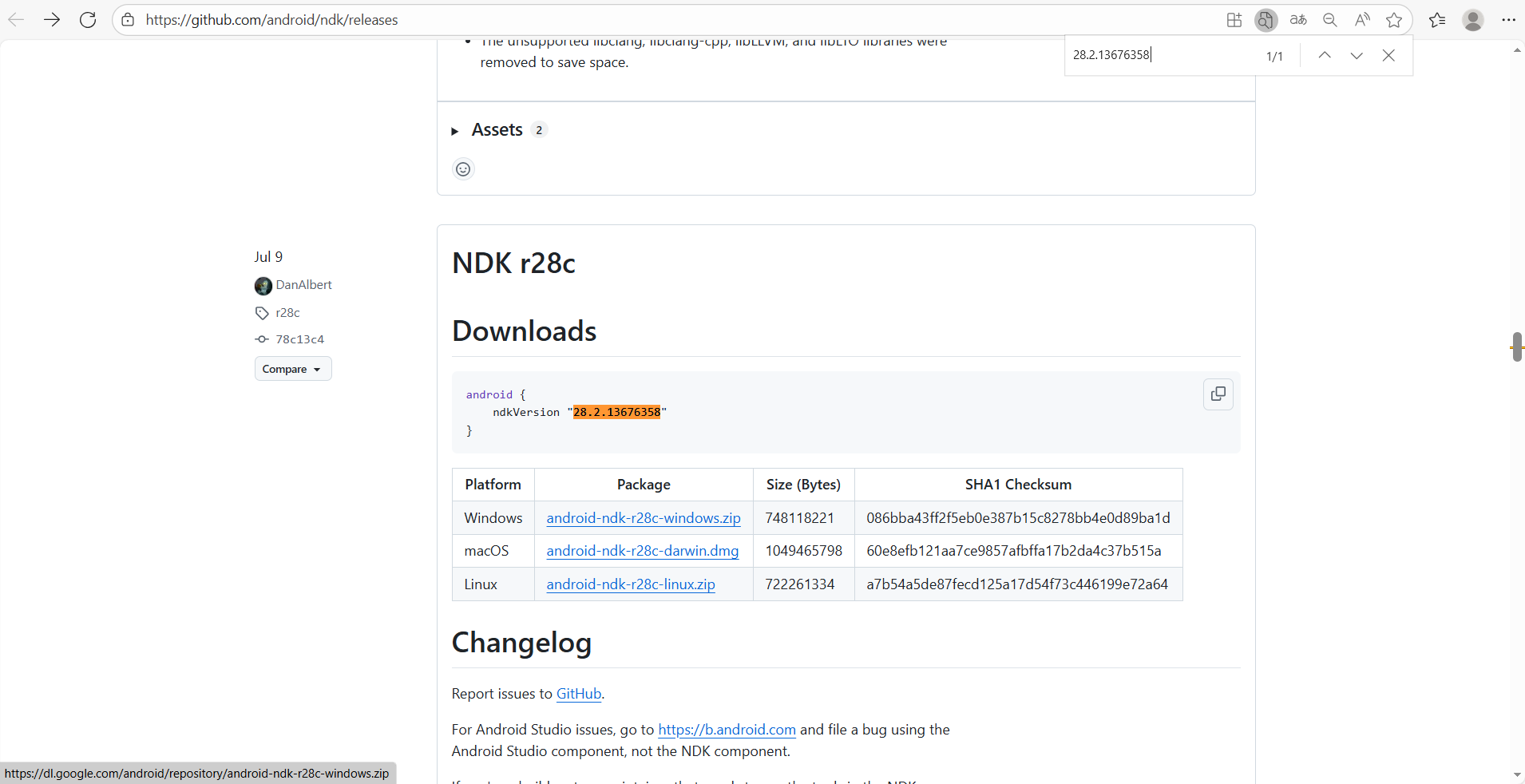
Task: Open DanAlbert's profile link
Action: [x=303, y=285]
